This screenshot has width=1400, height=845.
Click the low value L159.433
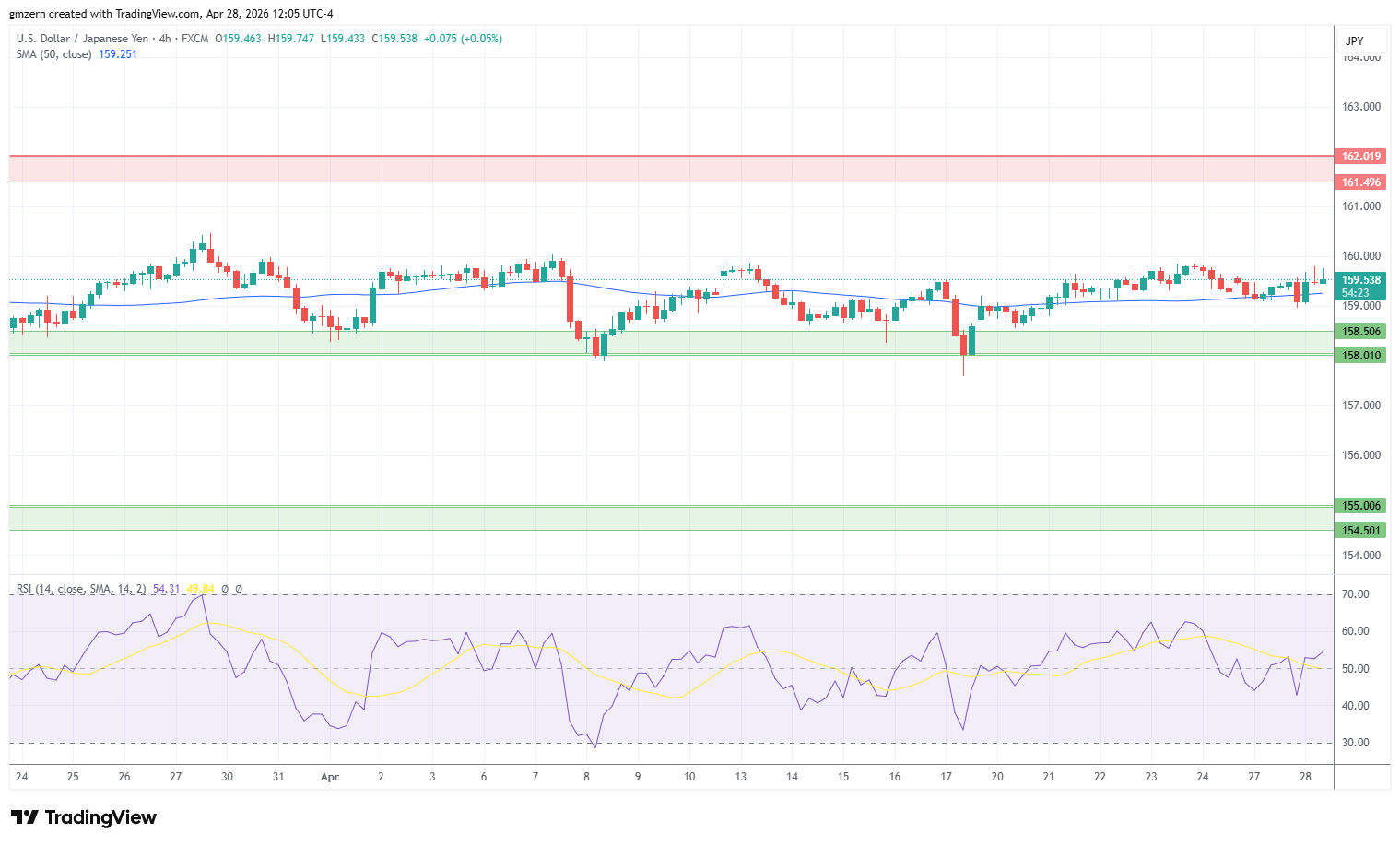pos(343,39)
